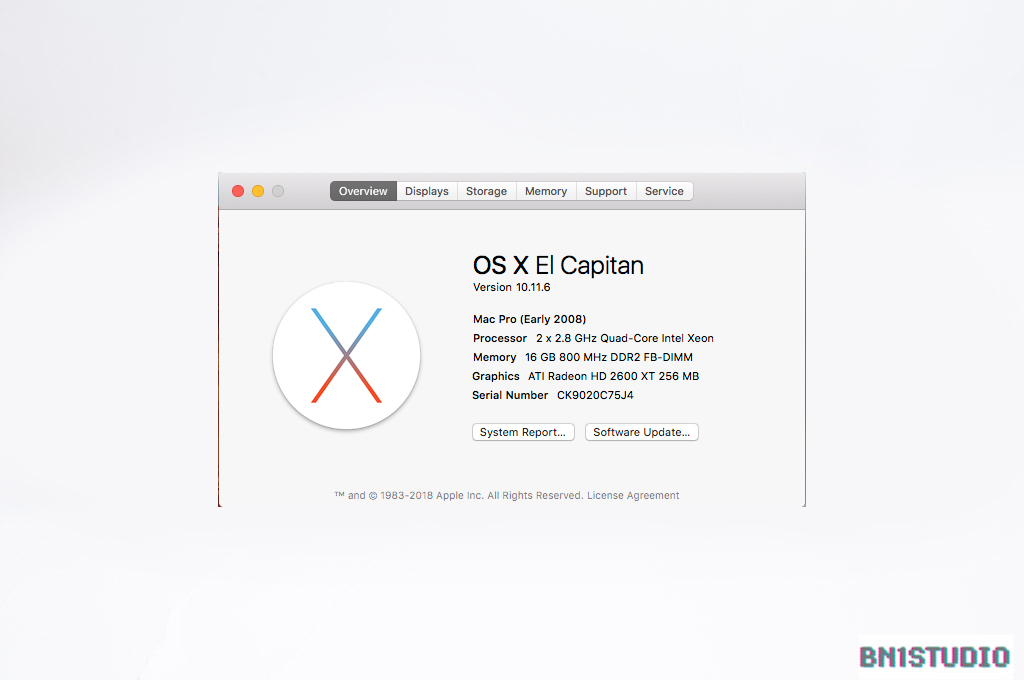Image resolution: width=1024 pixels, height=680 pixels.
Task: Select the Overview tab
Action: (363, 191)
